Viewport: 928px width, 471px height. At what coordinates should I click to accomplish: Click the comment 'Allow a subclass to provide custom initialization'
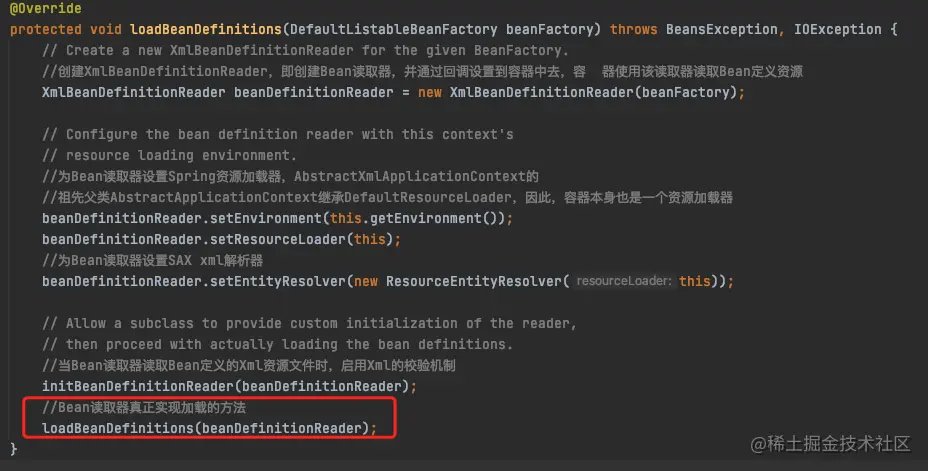(309, 323)
